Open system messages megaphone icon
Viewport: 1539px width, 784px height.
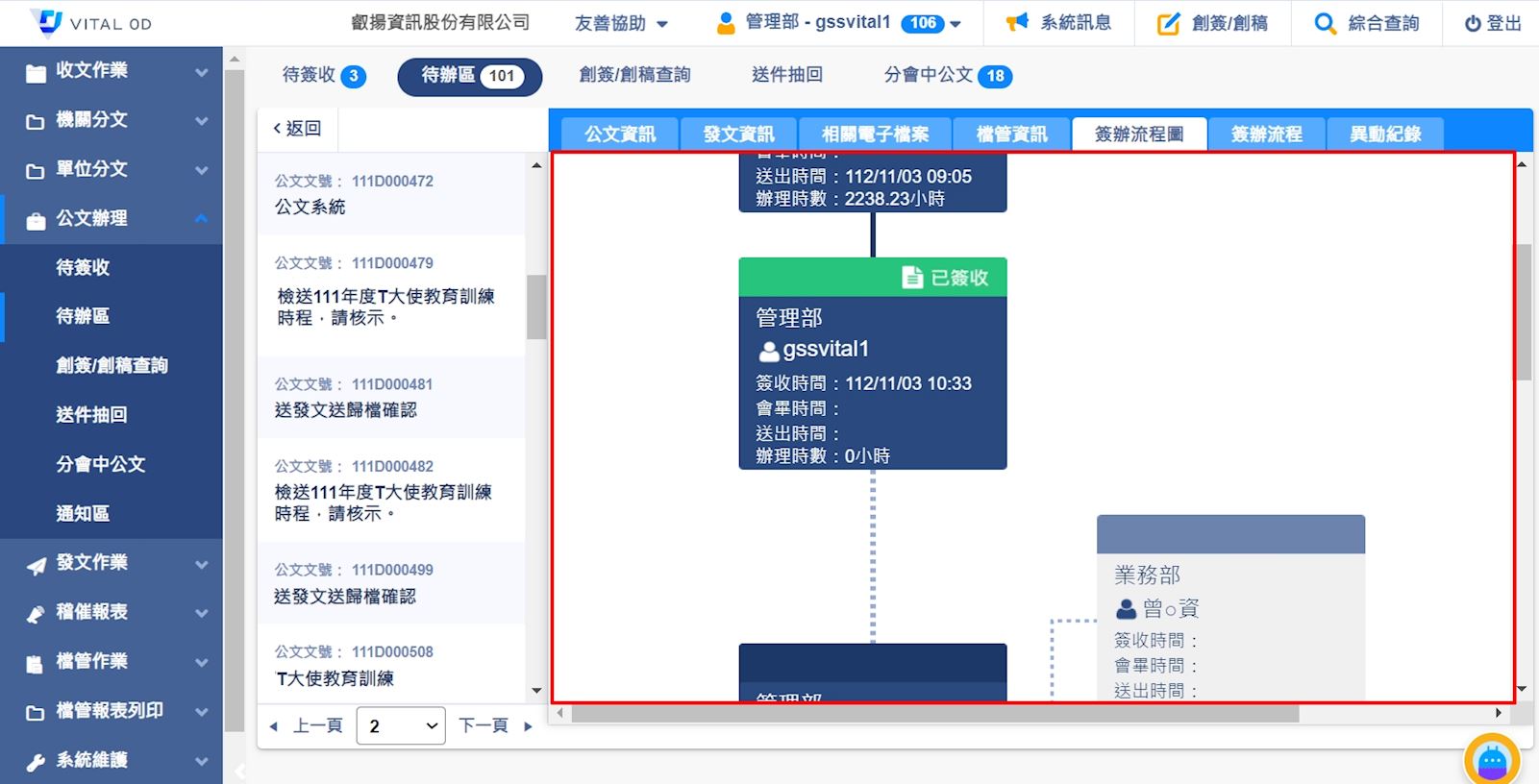click(1017, 23)
